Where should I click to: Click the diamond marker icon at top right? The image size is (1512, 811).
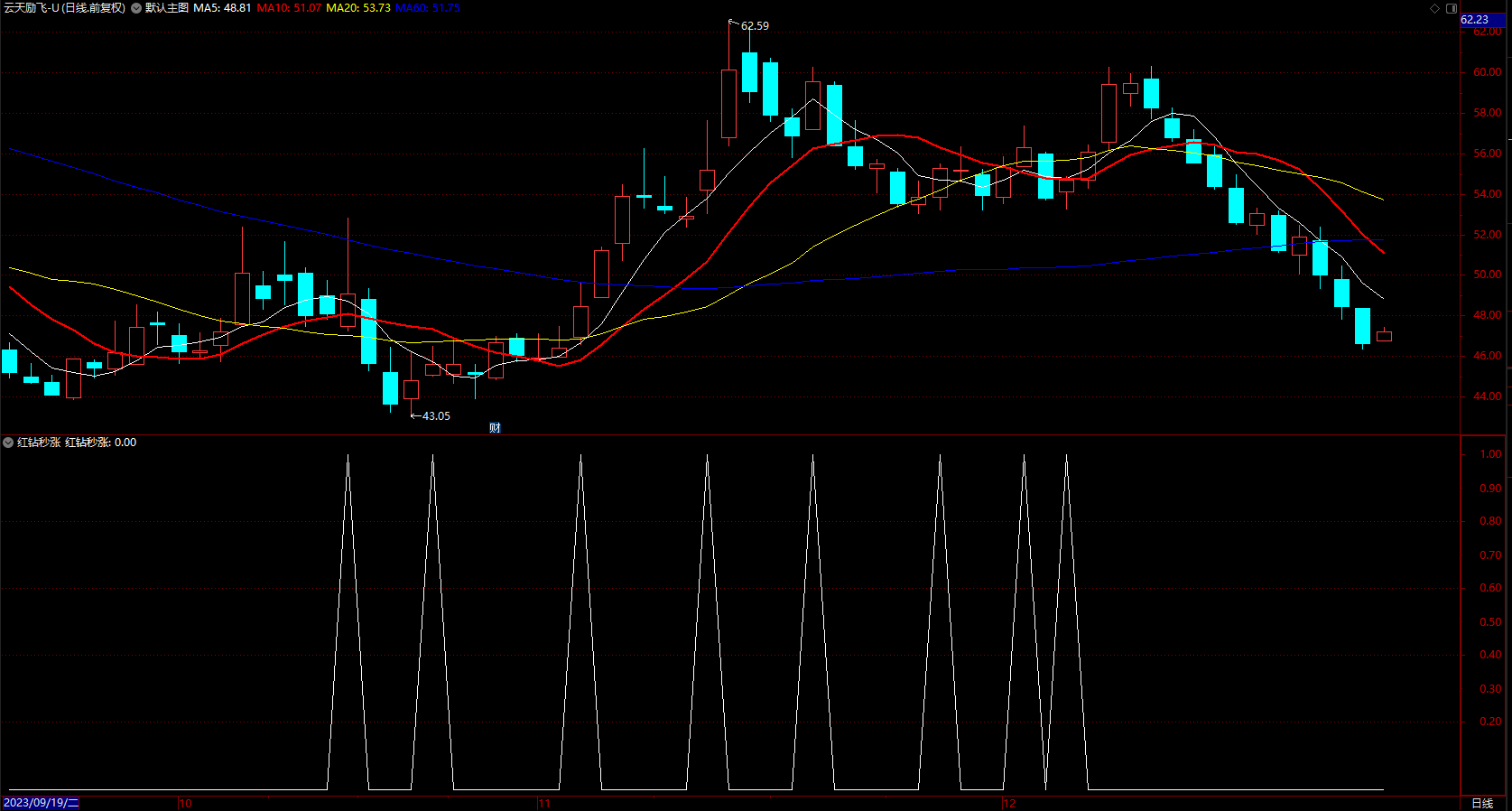pyautogui.click(x=1435, y=8)
